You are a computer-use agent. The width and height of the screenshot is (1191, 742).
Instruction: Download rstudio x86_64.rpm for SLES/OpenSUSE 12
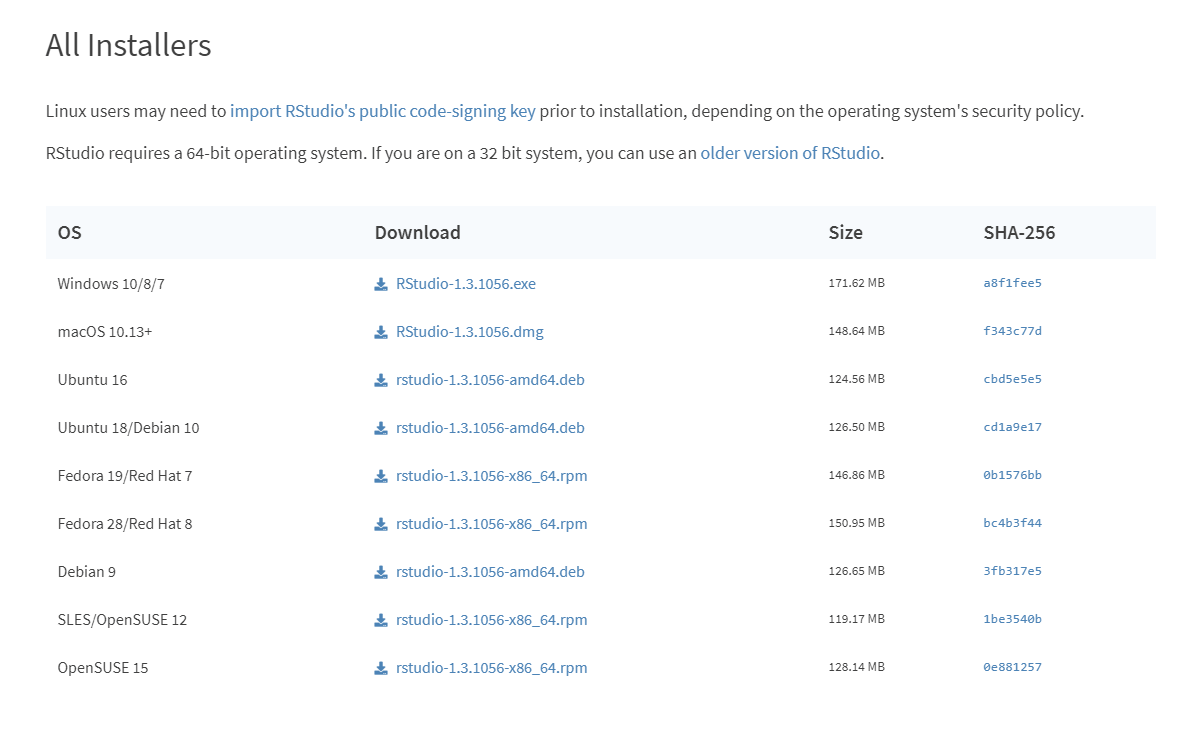pyautogui.click(x=491, y=620)
